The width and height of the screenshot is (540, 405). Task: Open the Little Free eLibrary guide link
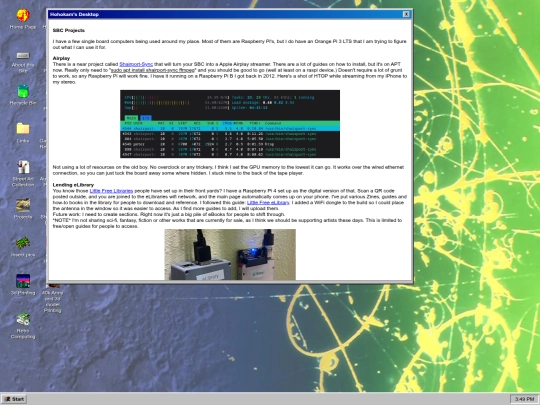pyautogui.click(x=268, y=202)
